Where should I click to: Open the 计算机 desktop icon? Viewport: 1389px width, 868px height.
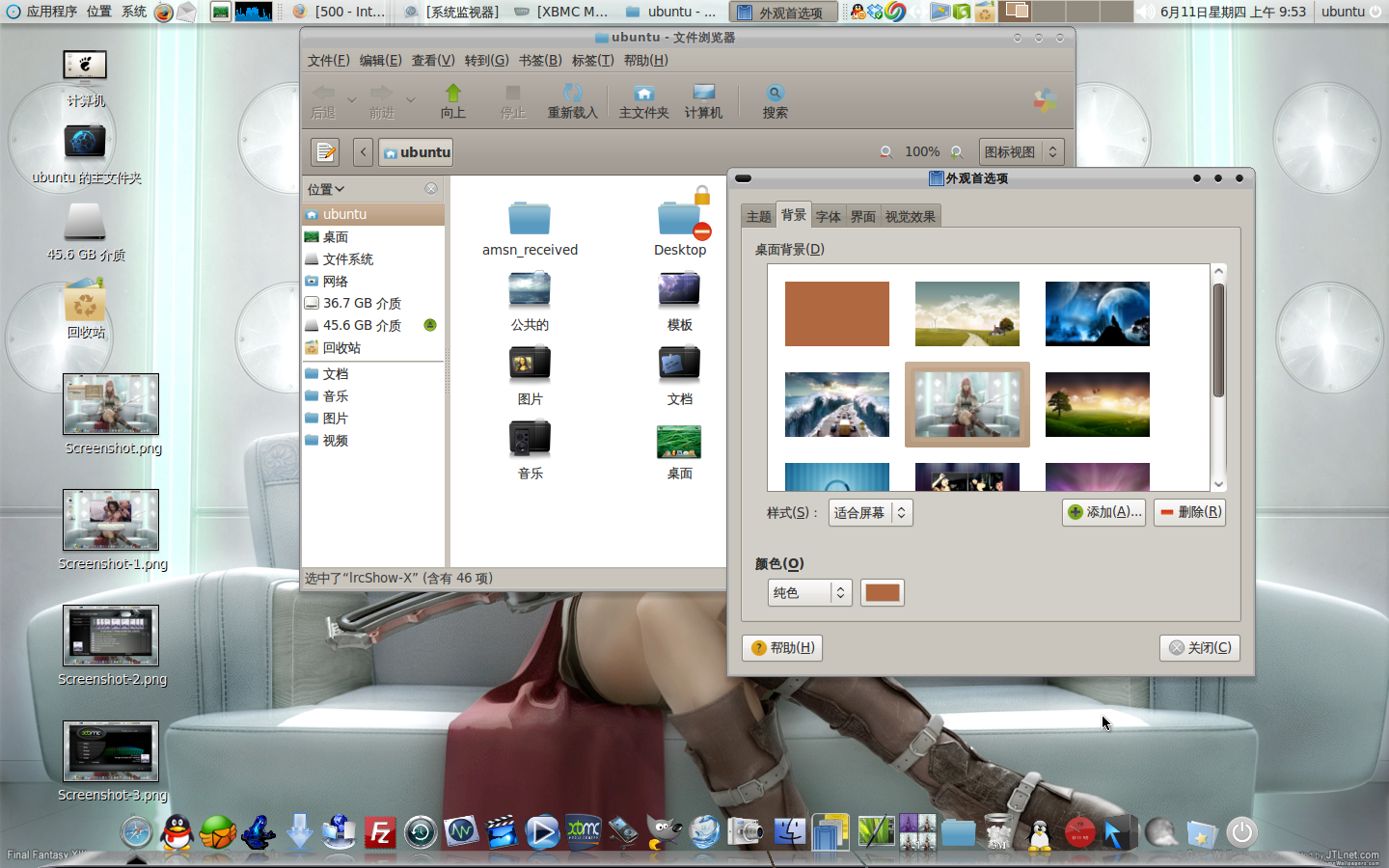[x=85, y=79]
